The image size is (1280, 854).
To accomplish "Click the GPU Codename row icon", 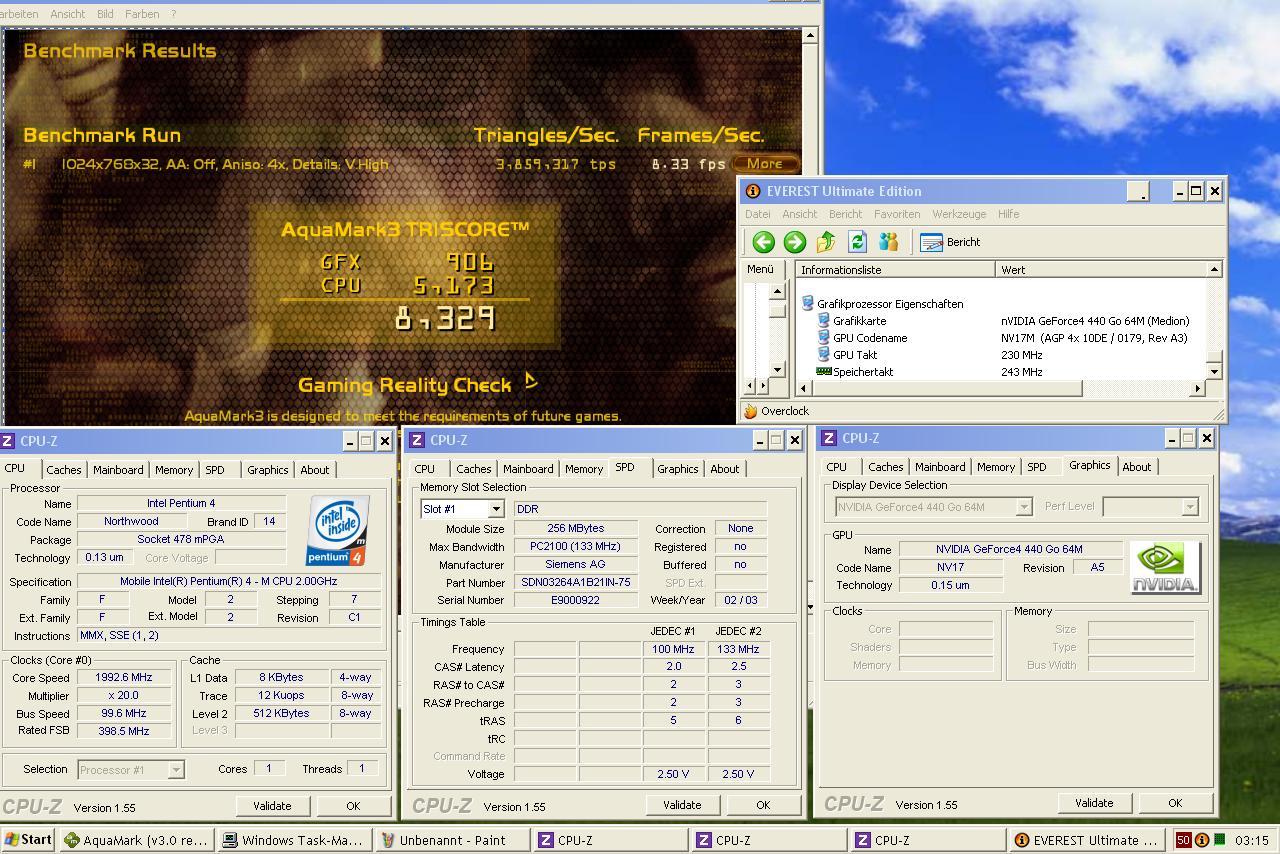I will click(x=824, y=337).
